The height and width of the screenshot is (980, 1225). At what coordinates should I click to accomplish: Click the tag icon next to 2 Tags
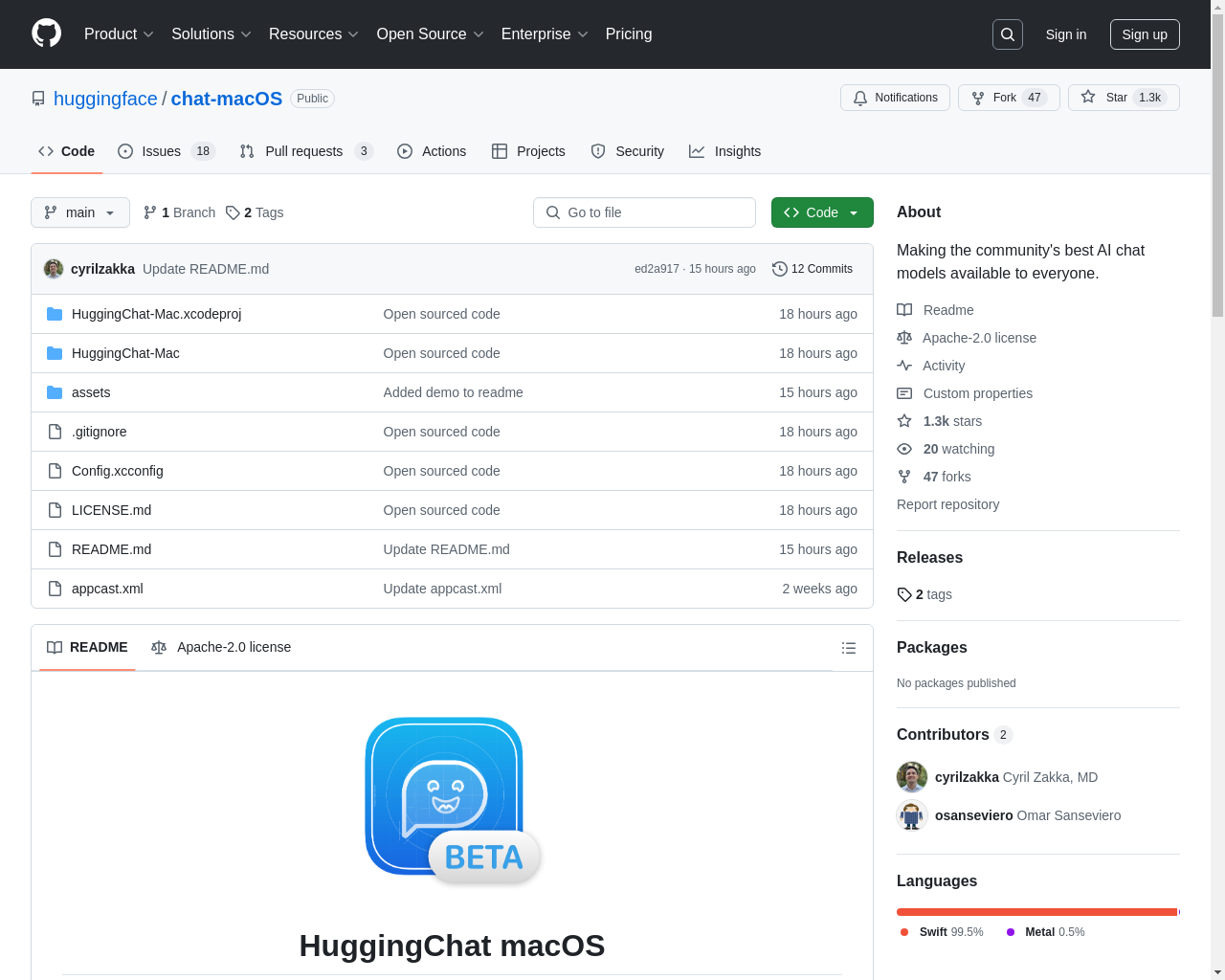(x=233, y=212)
